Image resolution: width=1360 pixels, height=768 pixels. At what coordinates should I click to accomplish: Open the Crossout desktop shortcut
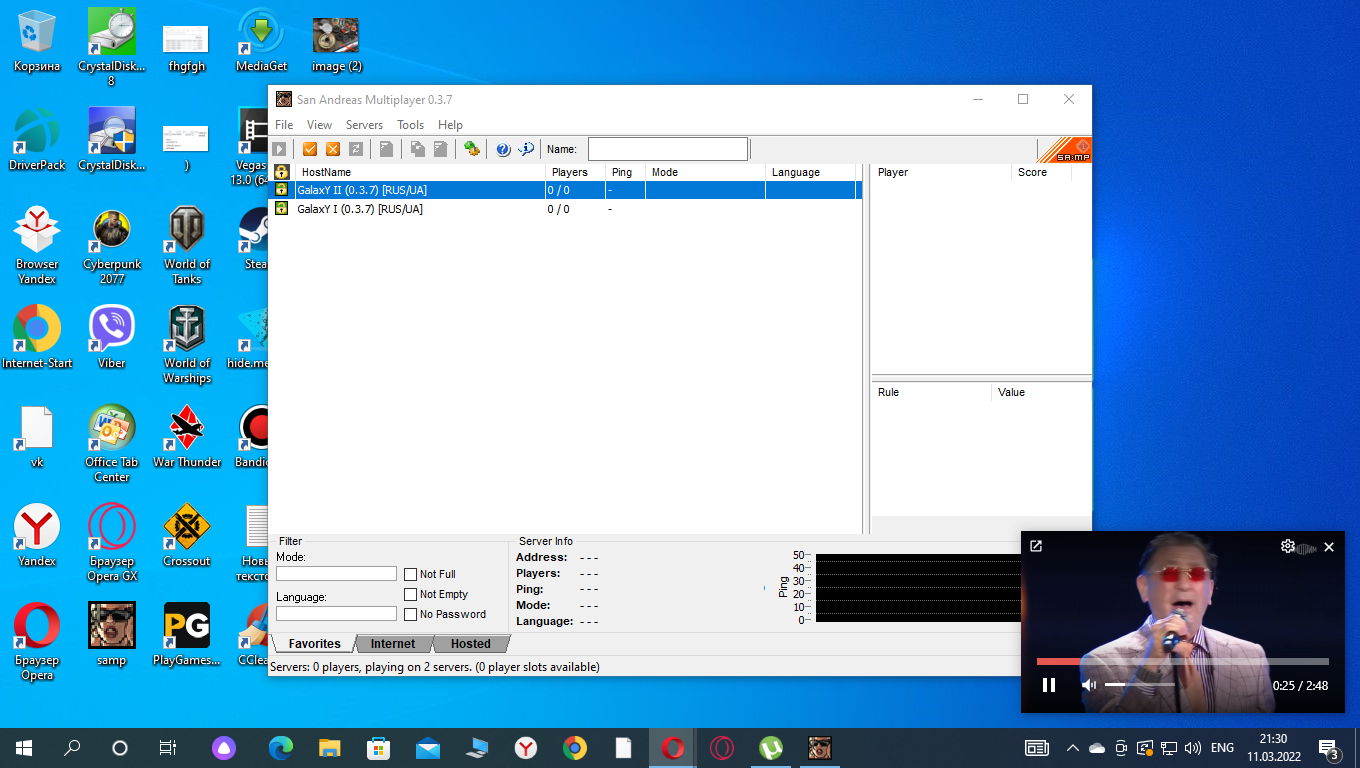point(187,536)
